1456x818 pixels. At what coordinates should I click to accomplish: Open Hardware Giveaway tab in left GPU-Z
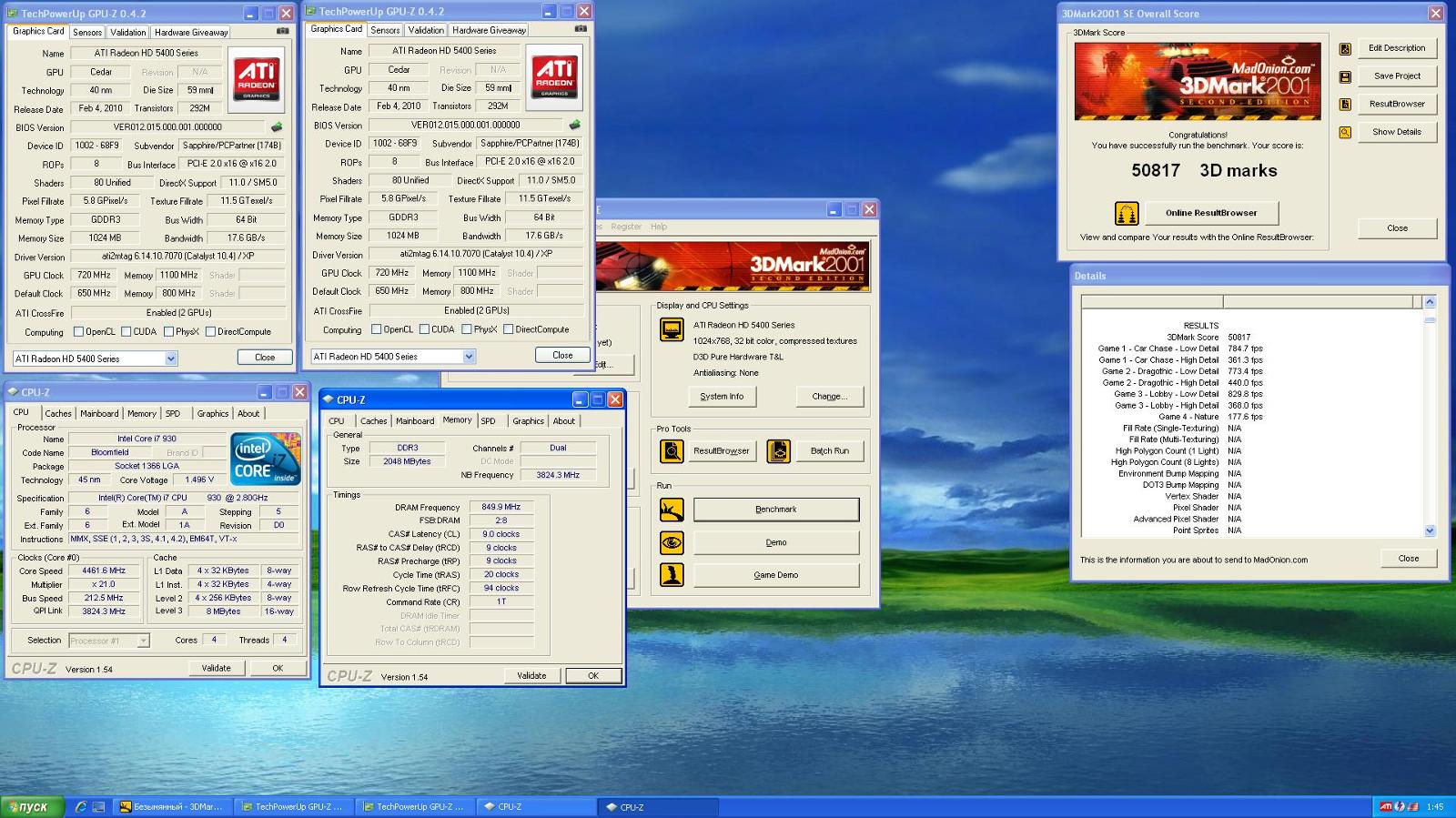[191, 32]
